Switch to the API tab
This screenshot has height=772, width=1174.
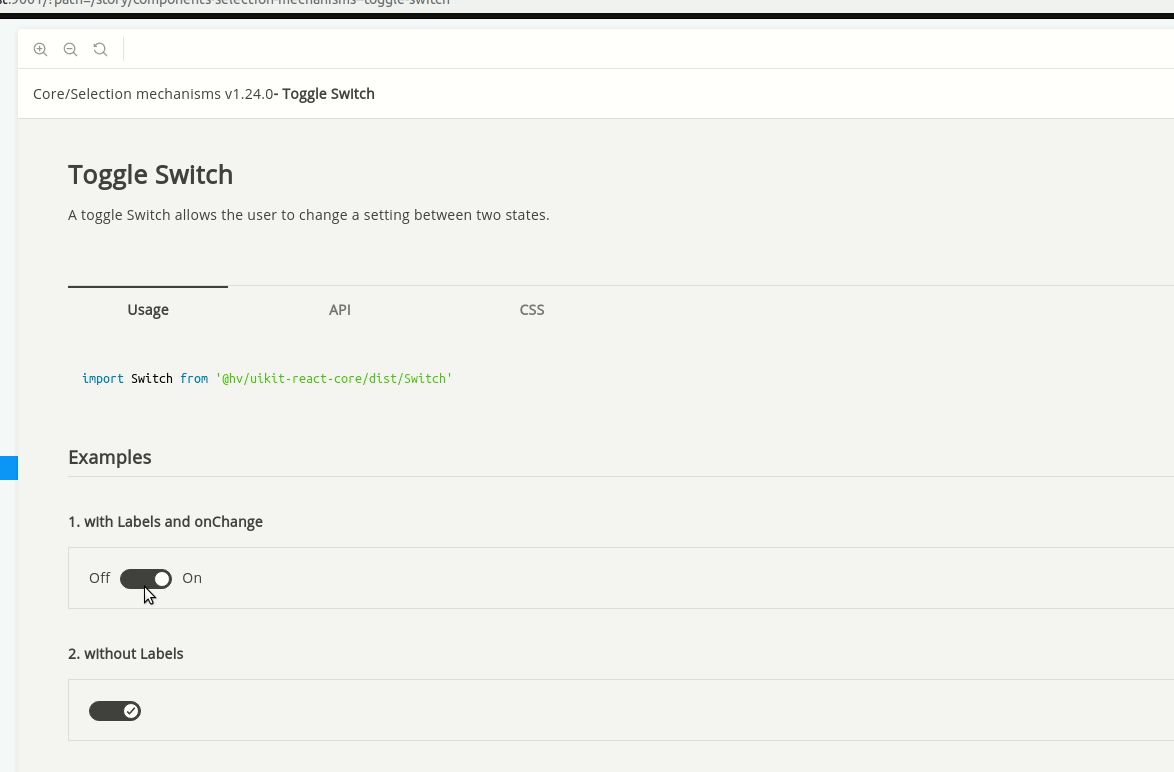tap(339, 310)
